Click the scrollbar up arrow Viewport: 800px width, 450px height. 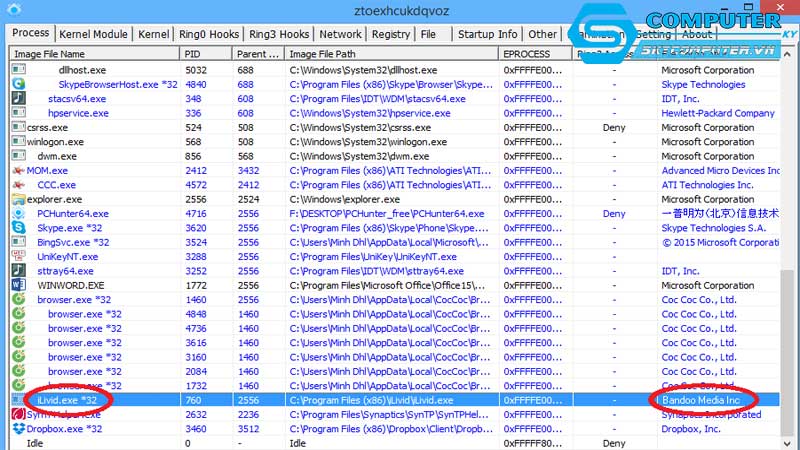pyautogui.click(x=787, y=54)
